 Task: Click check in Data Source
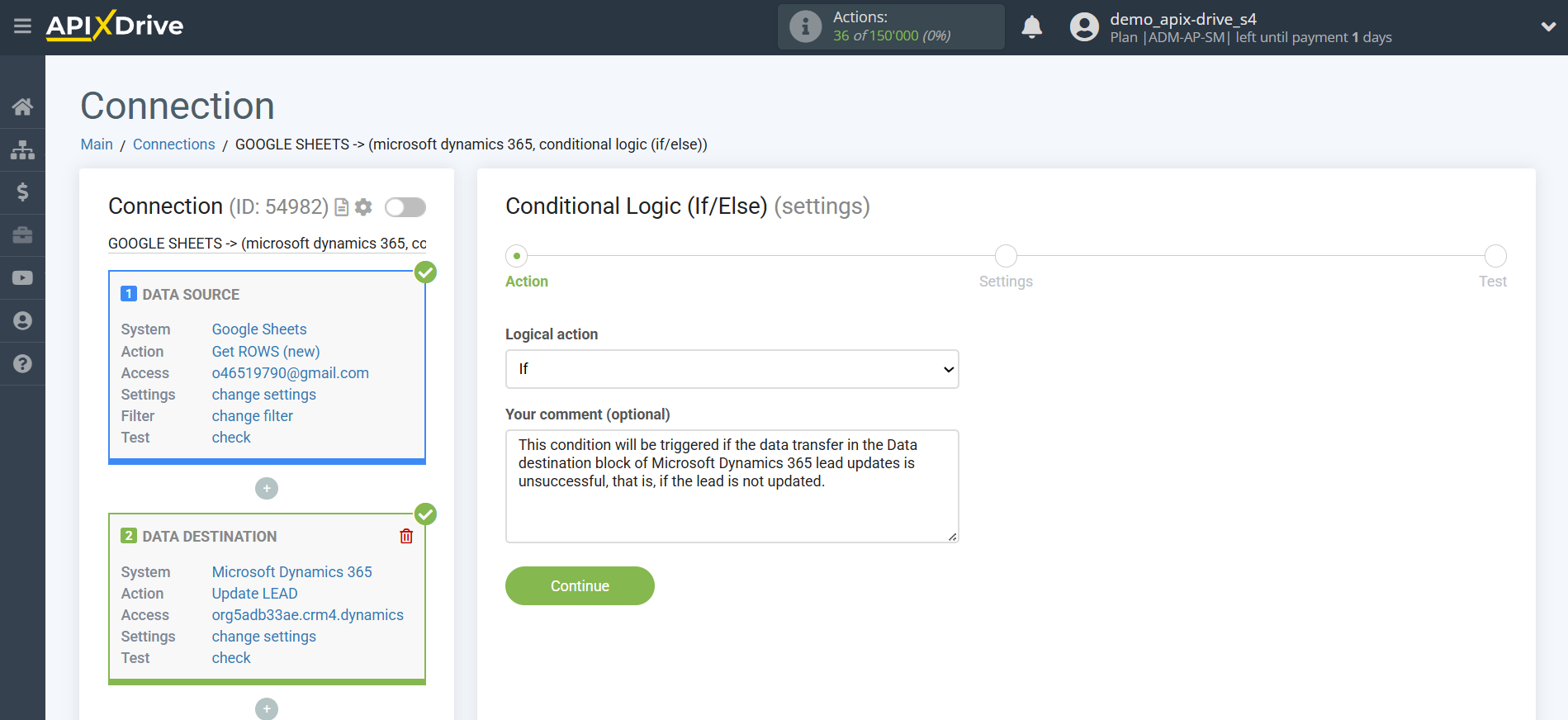pyautogui.click(x=231, y=438)
